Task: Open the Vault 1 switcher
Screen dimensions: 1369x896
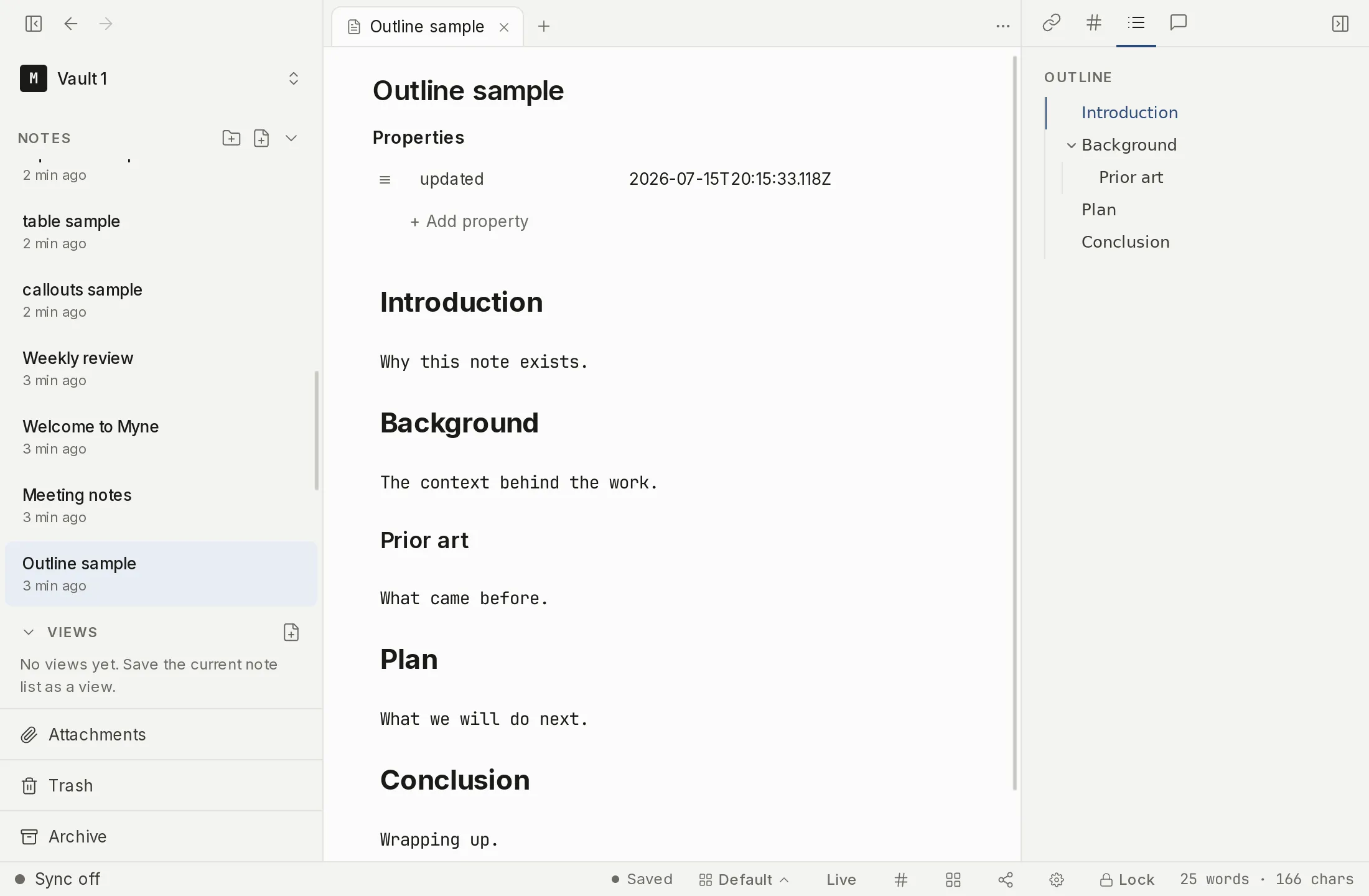Action: pos(161,78)
